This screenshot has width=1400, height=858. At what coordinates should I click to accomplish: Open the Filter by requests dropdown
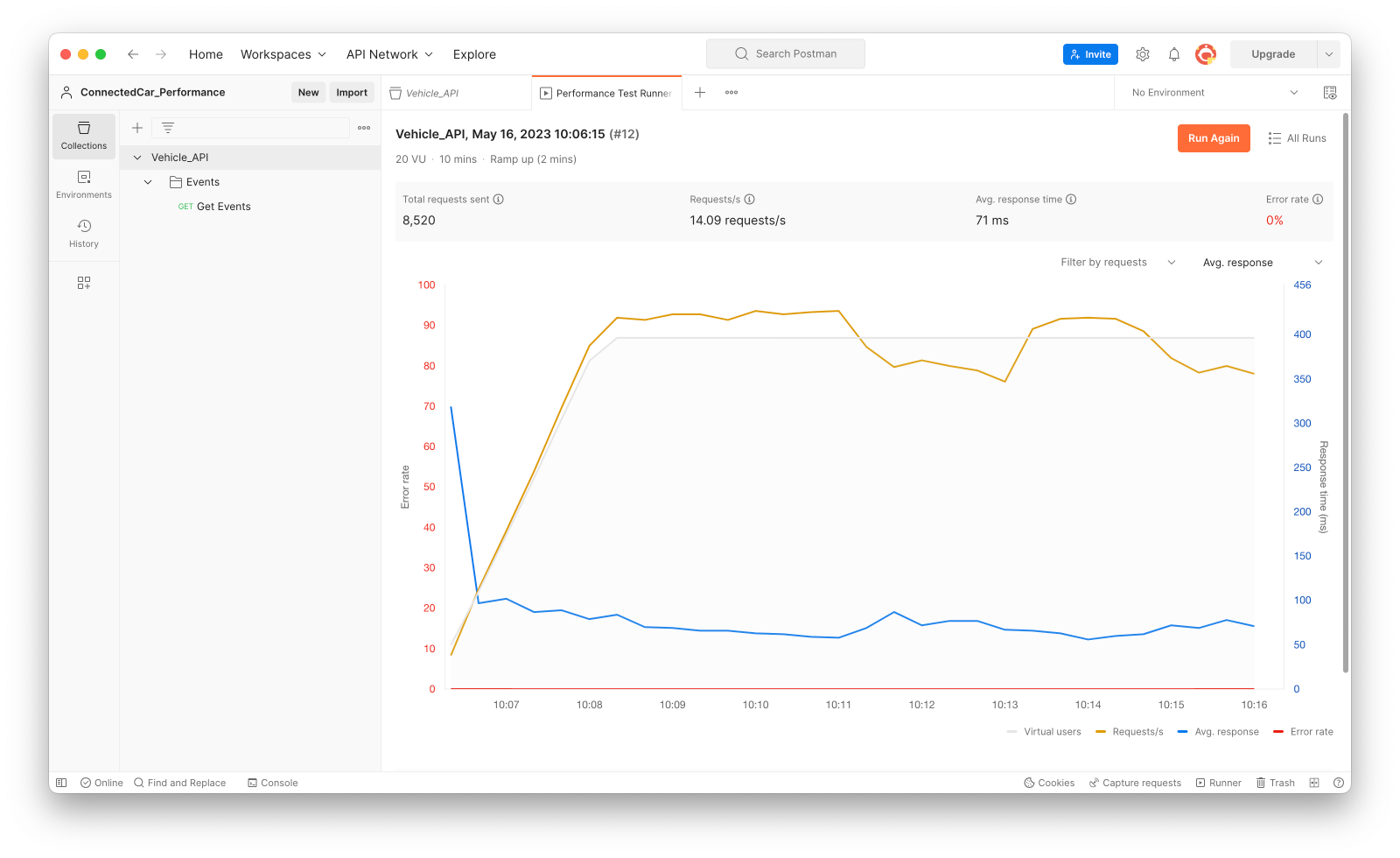pos(1117,263)
